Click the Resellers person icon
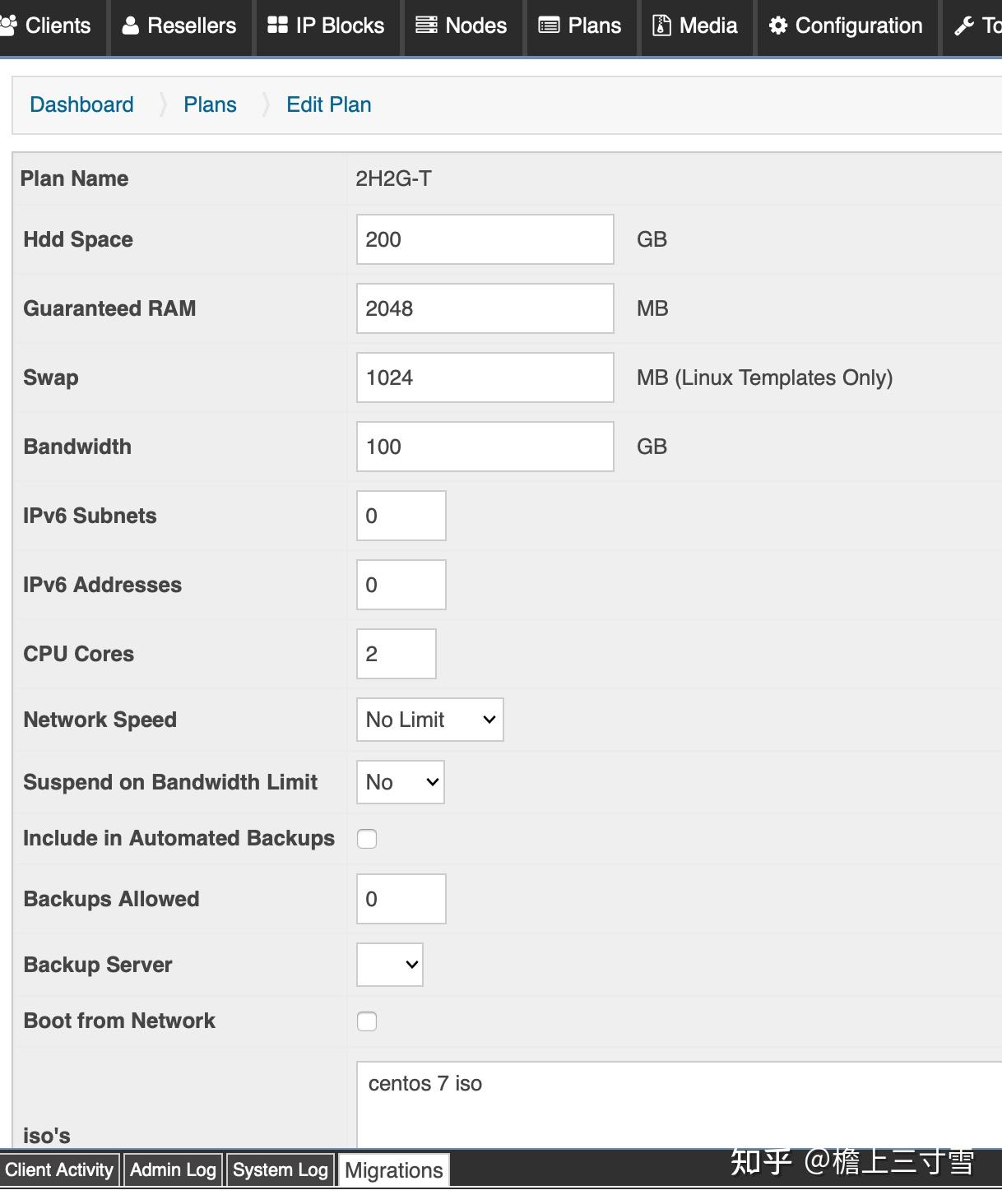The width and height of the screenshot is (1002, 1204). 130,25
